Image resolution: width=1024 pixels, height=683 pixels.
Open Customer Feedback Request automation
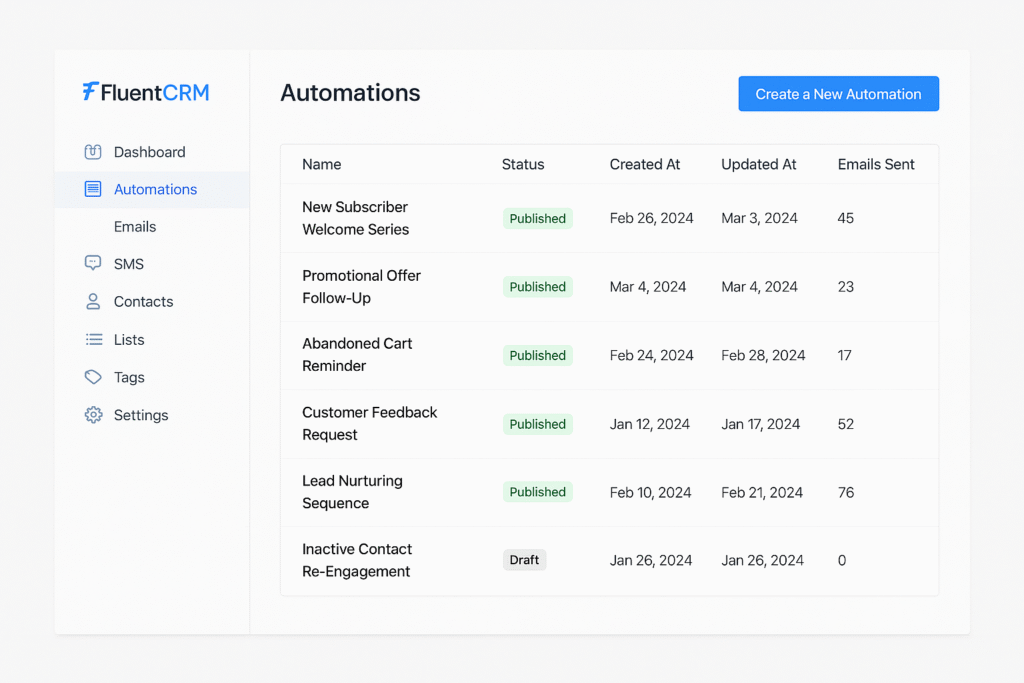[x=370, y=424]
